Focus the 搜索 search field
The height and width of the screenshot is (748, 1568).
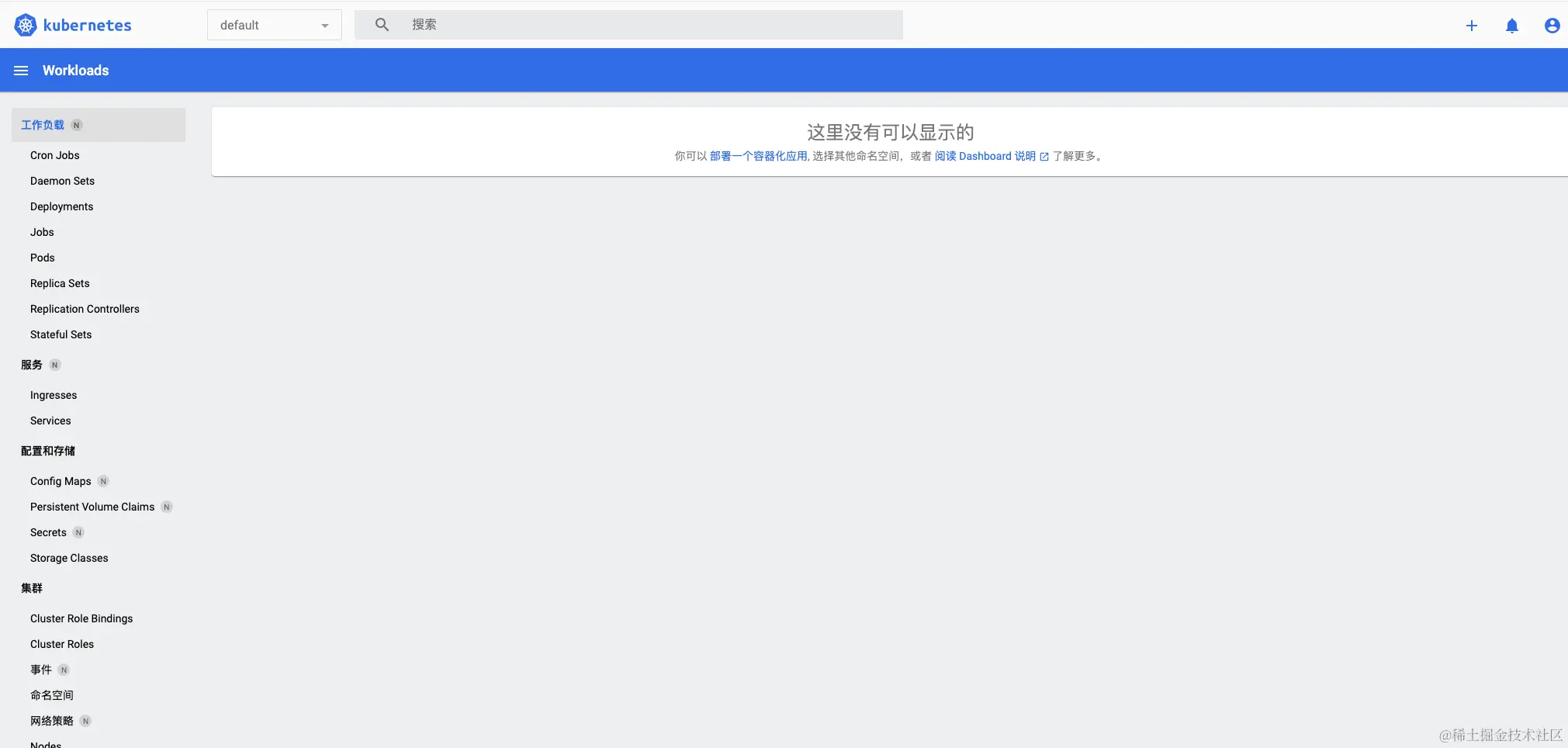tap(628, 25)
